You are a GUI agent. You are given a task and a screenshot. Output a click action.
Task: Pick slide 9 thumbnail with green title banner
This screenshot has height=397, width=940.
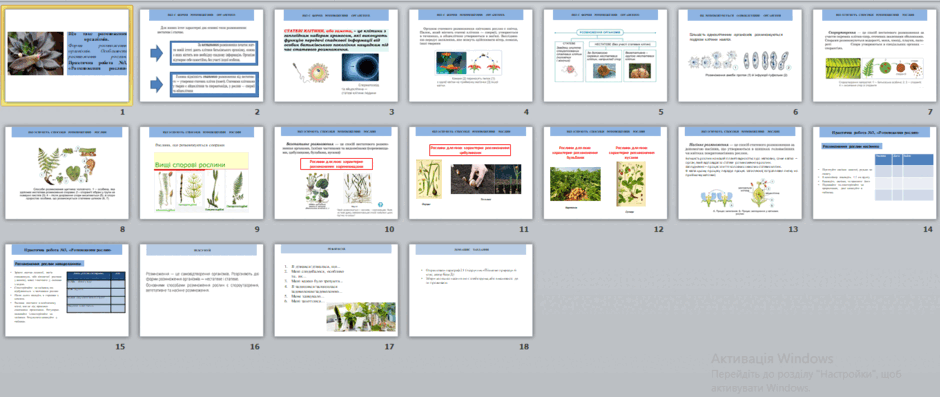pos(201,173)
